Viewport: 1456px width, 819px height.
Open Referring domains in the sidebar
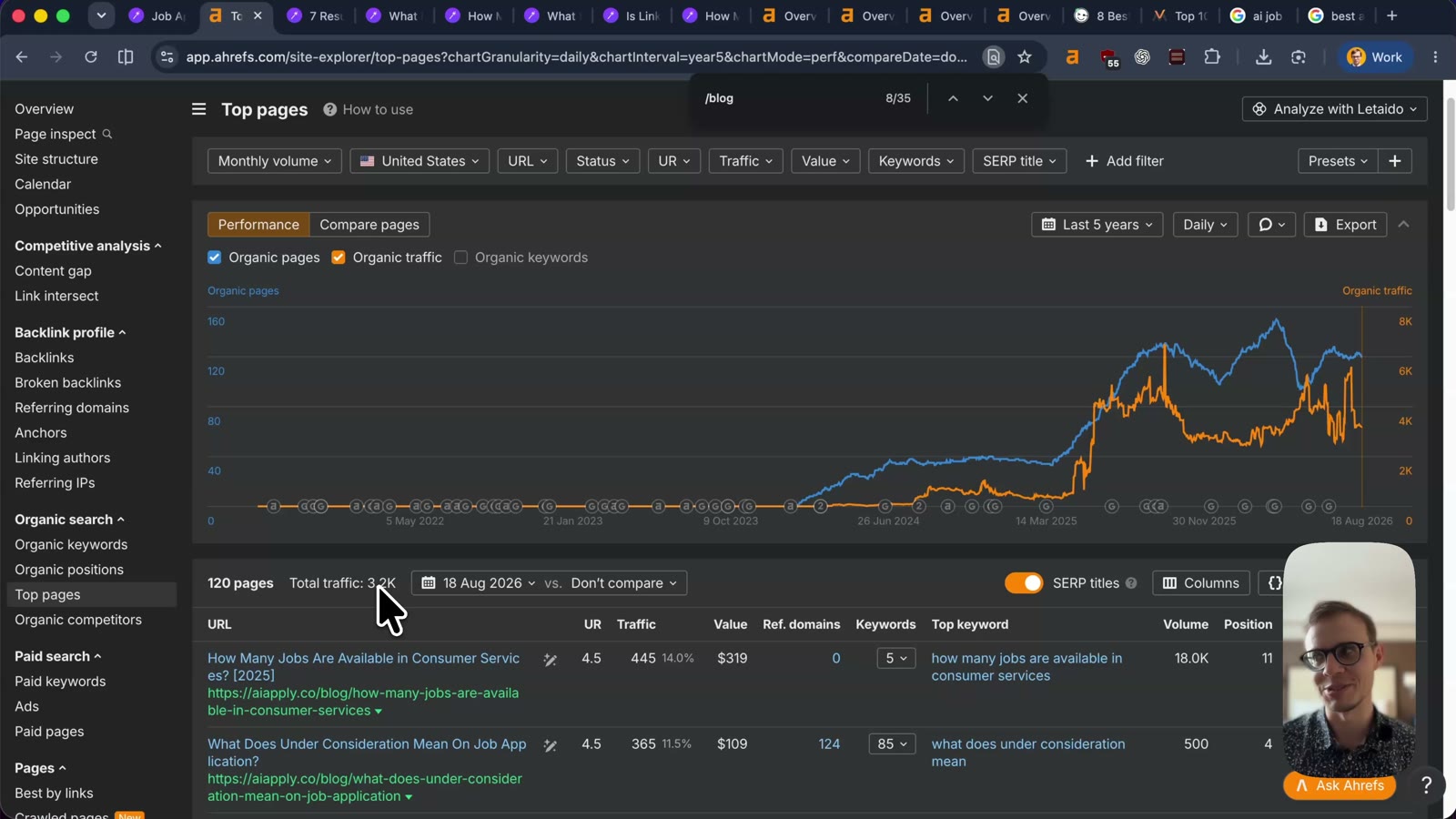point(72,409)
